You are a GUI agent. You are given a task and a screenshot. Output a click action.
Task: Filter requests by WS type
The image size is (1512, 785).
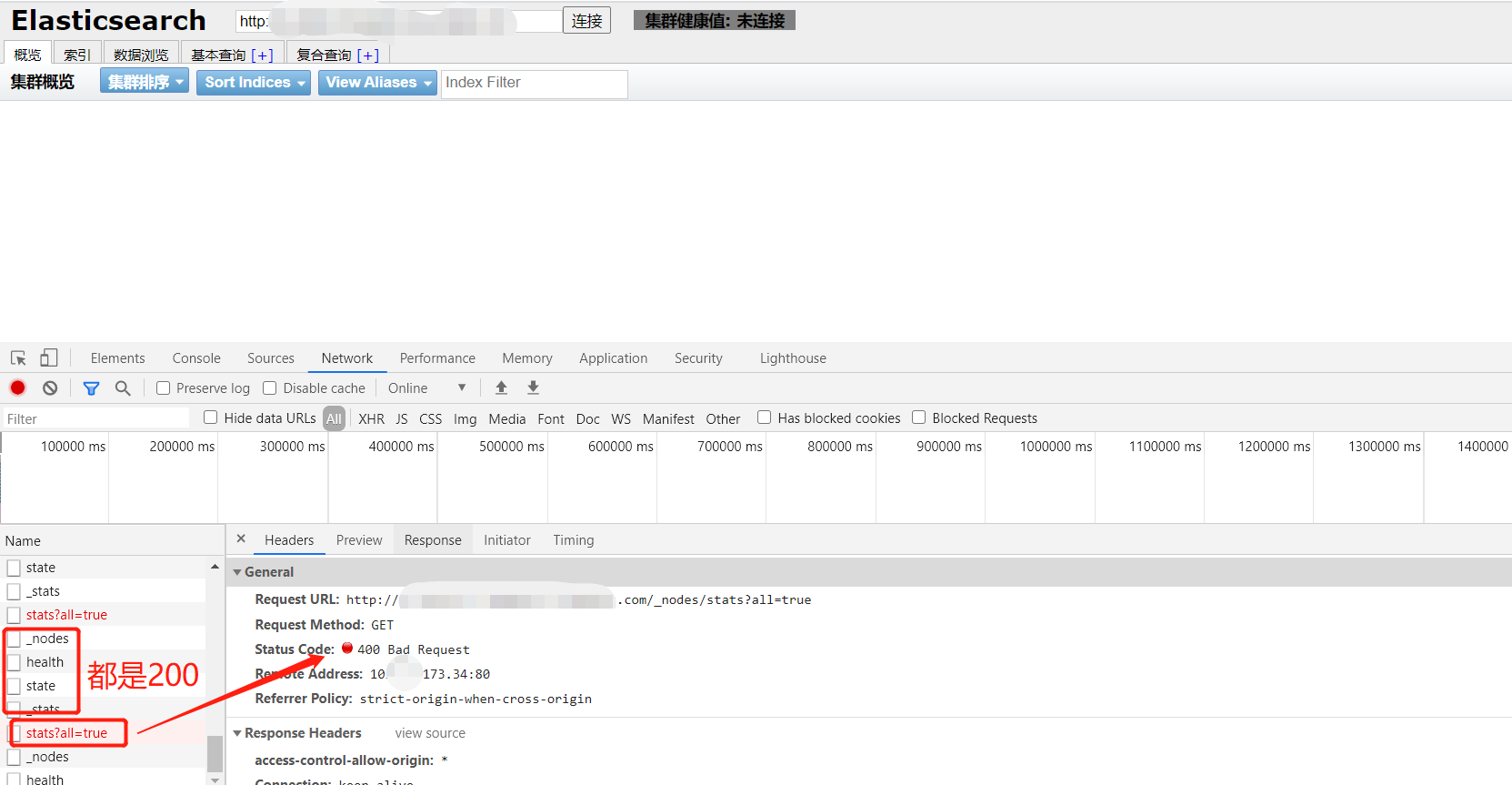[621, 418]
